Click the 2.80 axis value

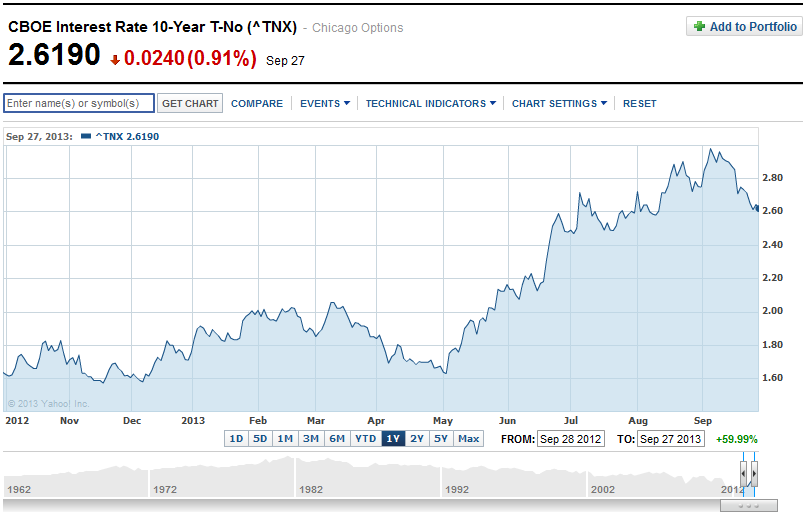point(773,178)
